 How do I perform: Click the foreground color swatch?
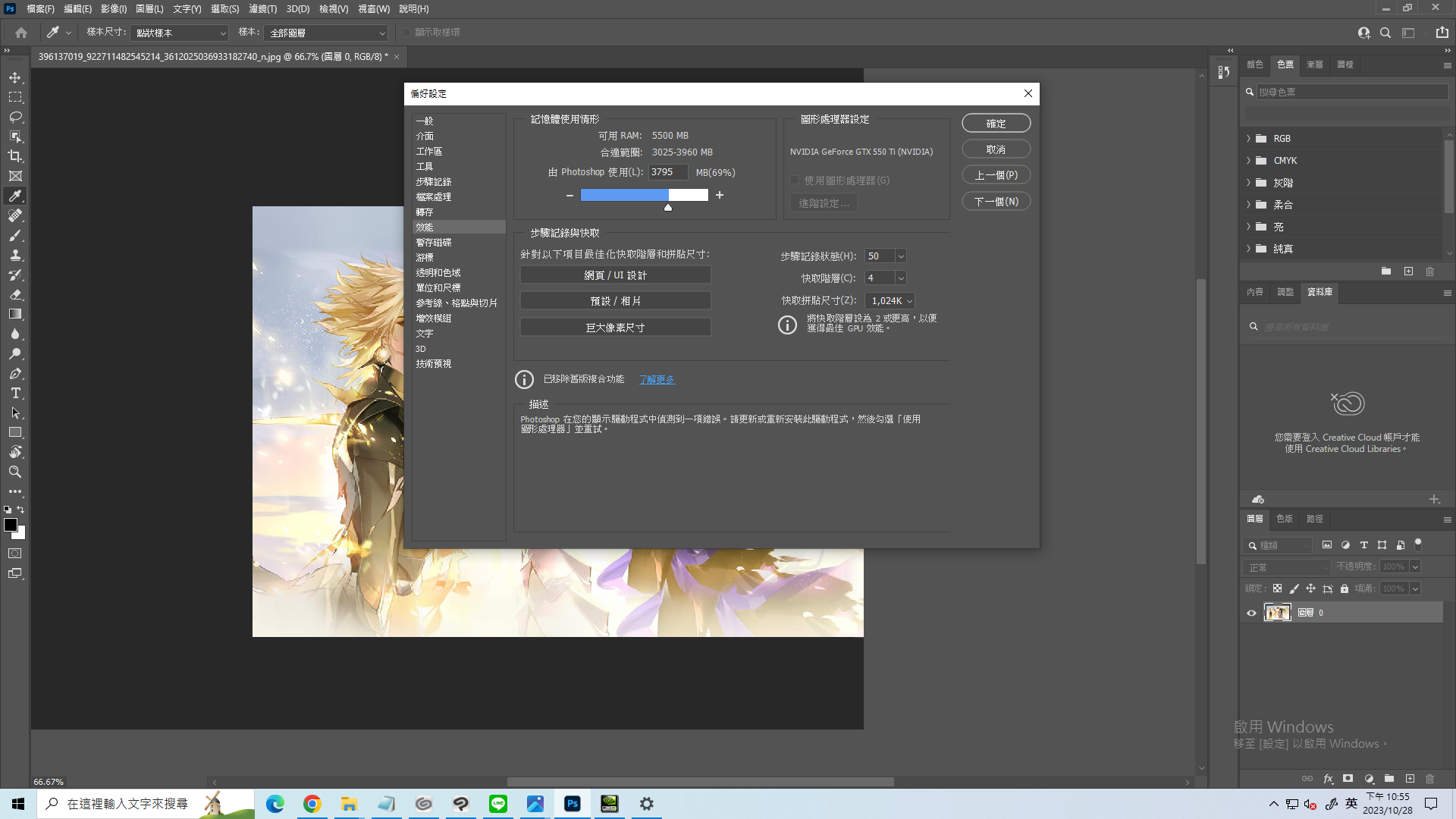click(11, 525)
